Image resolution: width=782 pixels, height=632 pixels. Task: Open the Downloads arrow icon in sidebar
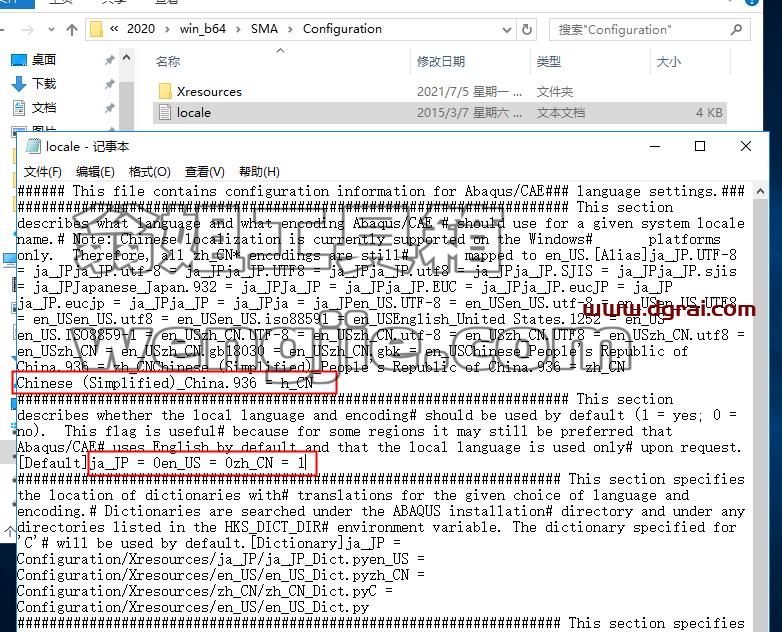point(18,84)
